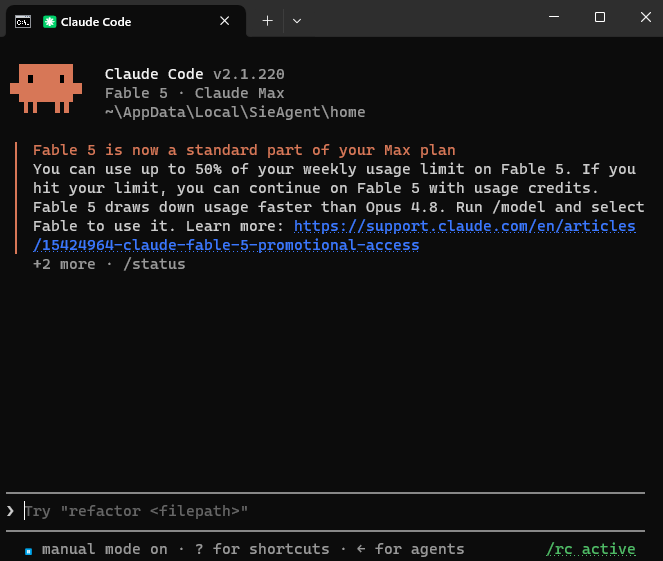Click the prompt chevron symbol
This screenshot has width=663, height=561.
point(11,511)
